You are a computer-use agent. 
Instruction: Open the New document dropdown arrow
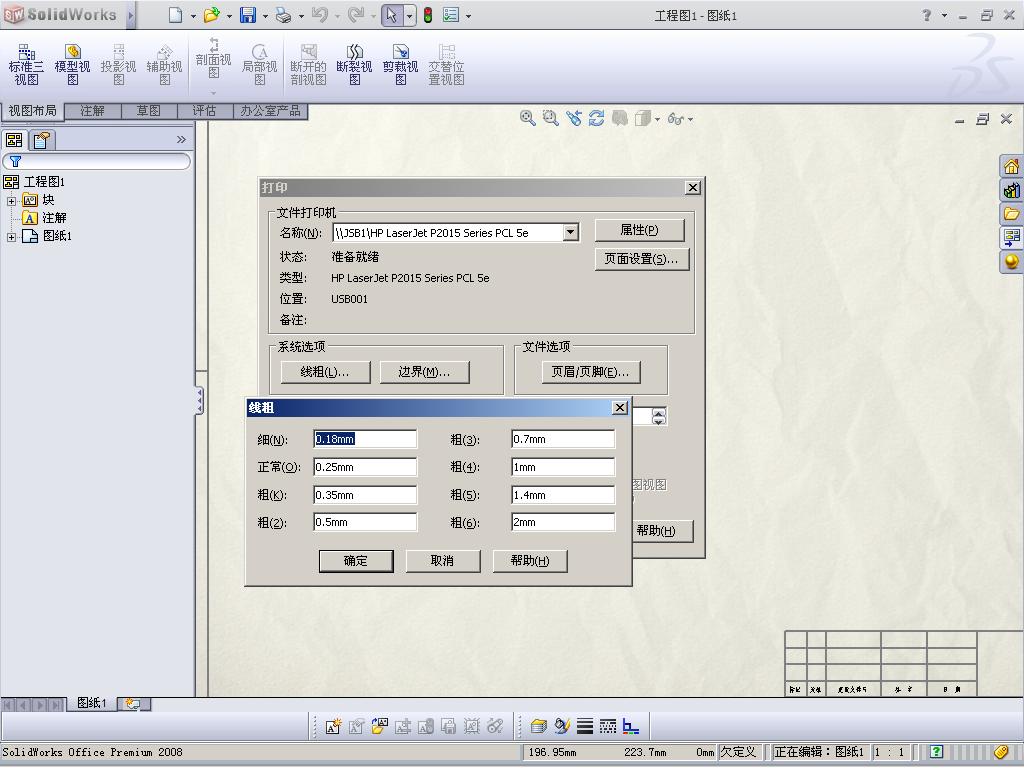coord(193,16)
